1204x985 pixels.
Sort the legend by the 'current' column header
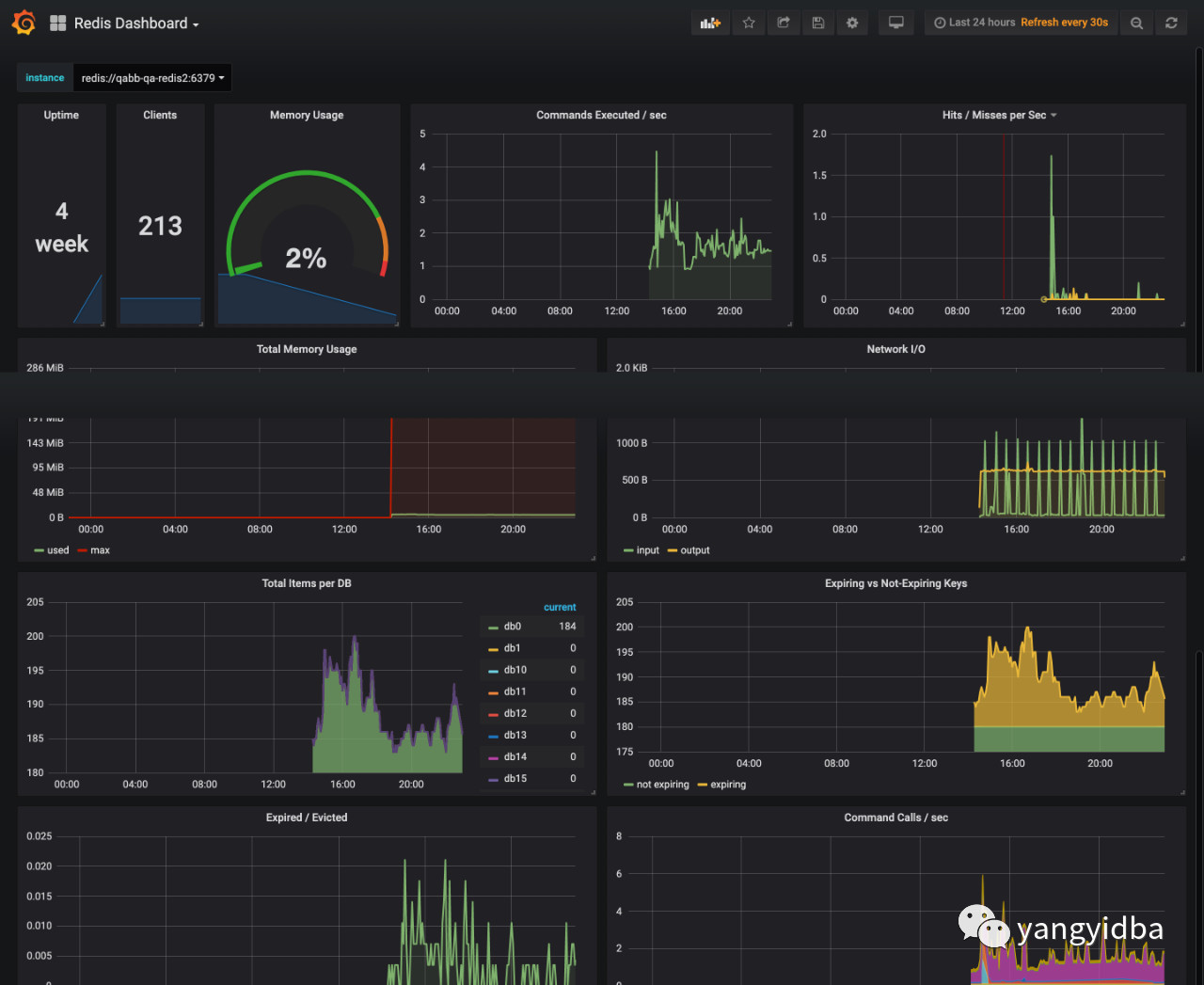560,607
